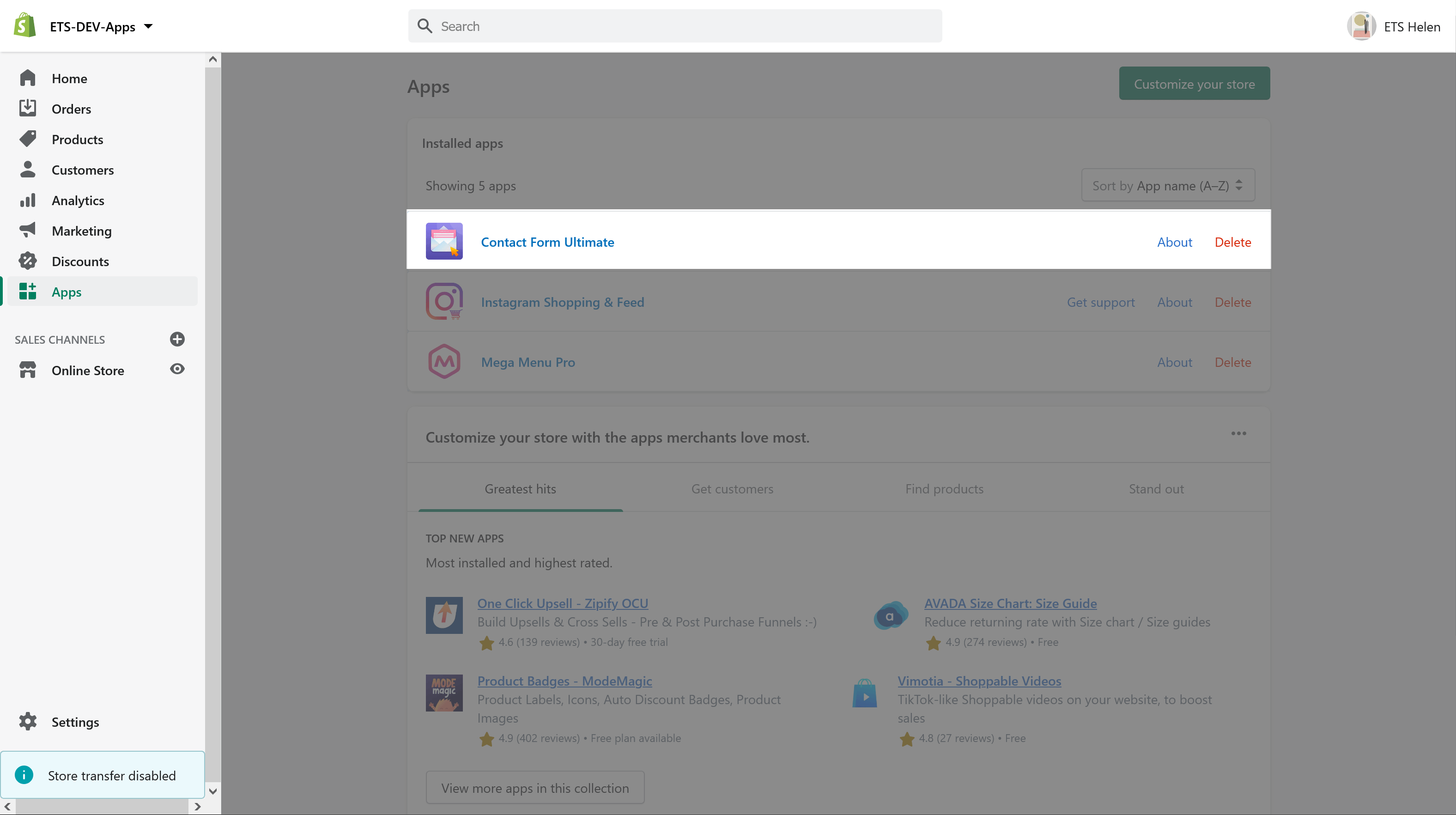Image resolution: width=1456 pixels, height=815 pixels.
Task: Open the Contact Form Ultimate app link
Action: click(x=547, y=242)
